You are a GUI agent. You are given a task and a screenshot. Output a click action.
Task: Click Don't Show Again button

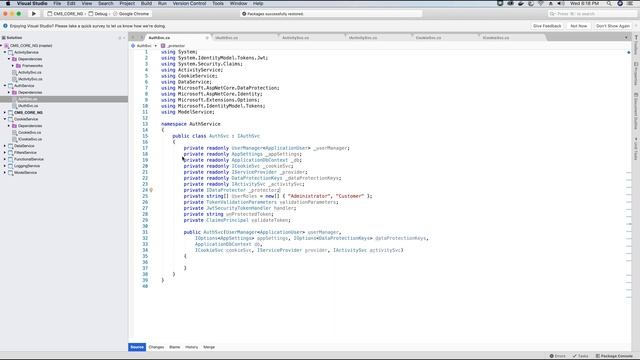click(x=613, y=26)
